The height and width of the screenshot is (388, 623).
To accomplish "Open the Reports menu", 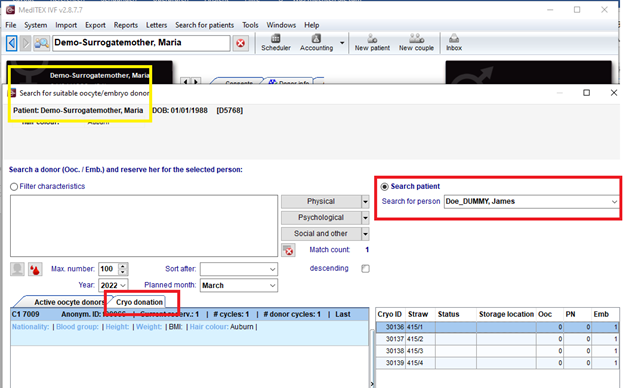I will point(126,25).
